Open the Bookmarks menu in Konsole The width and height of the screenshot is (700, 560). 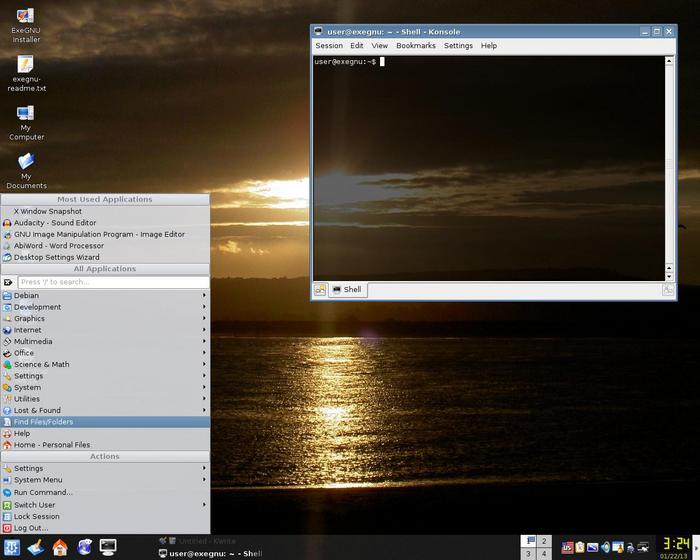tap(415, 46)
